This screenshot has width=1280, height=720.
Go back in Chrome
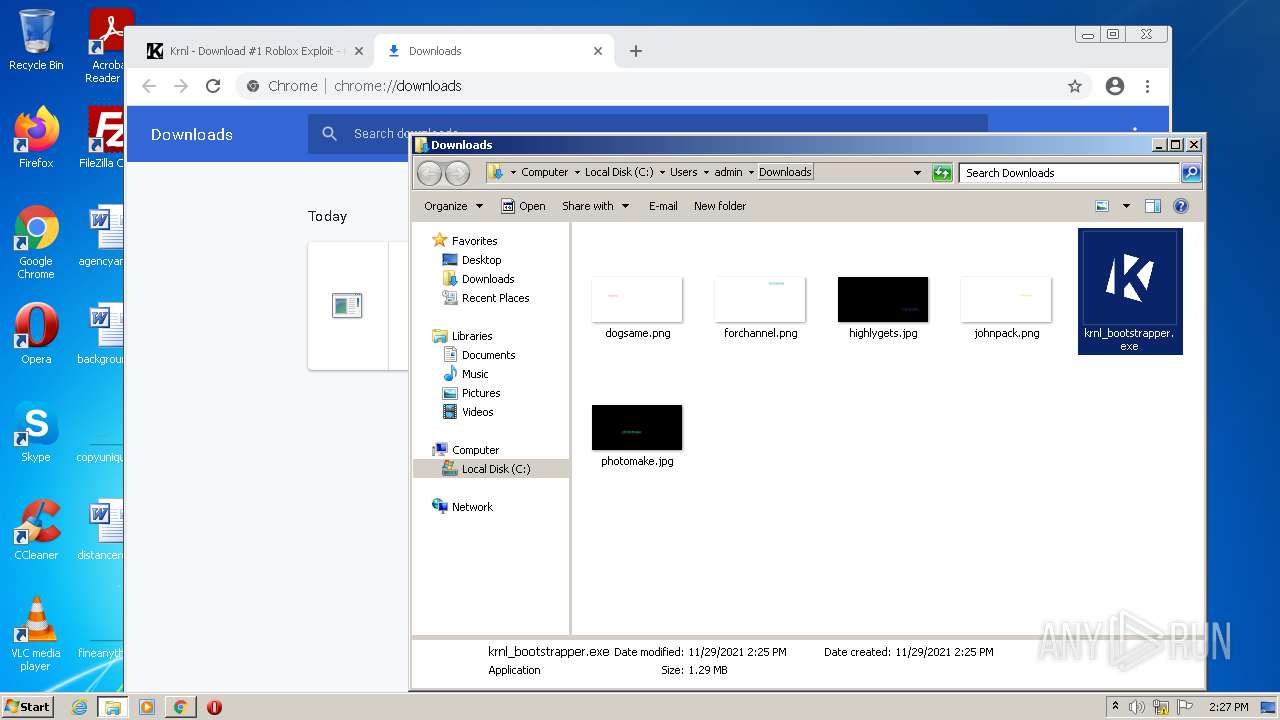click(x=149, y=86)
